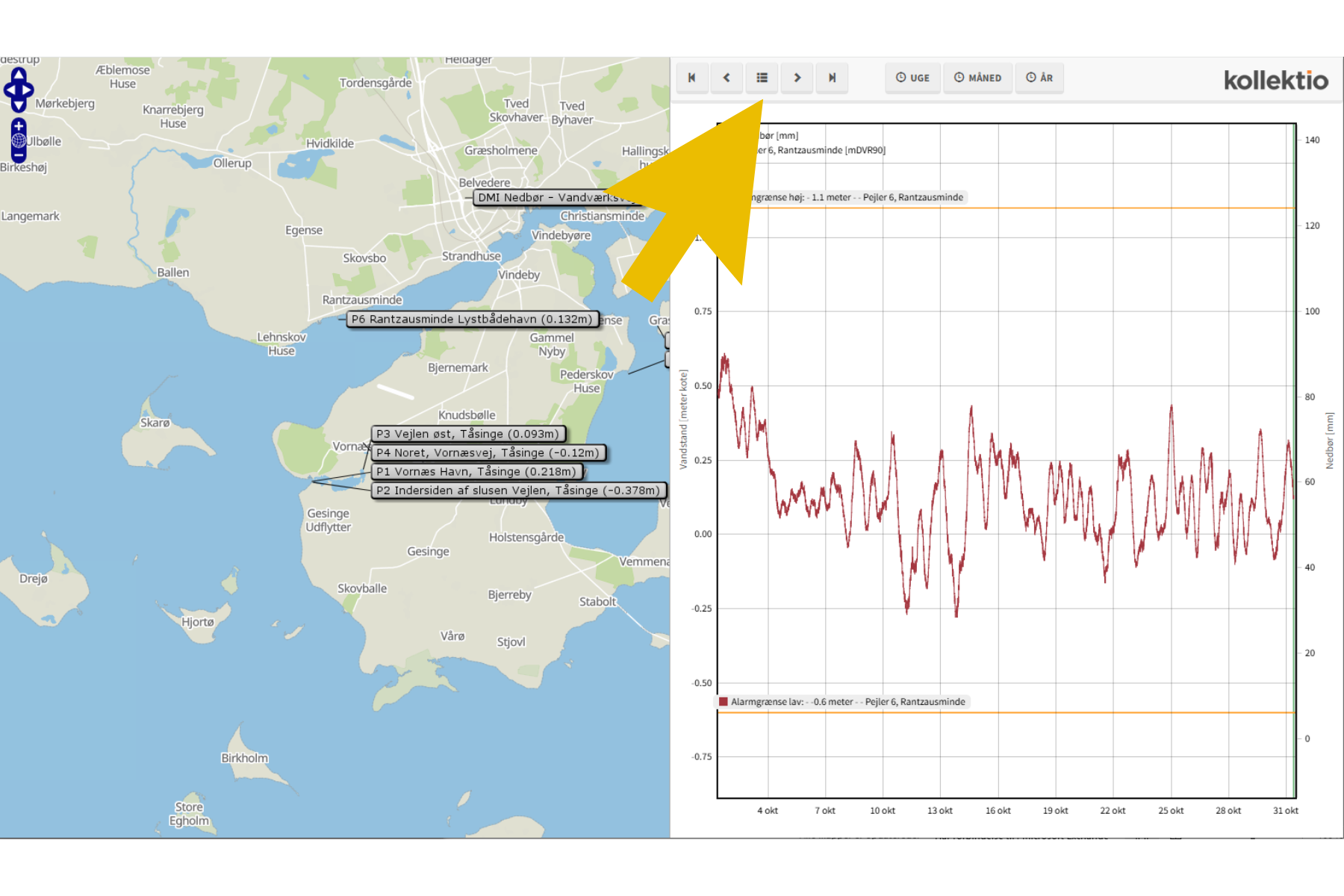This screenshot has width=1344, height=896.
Task: Switch chart to MÅNED range
Action: click(x=977, y=78)
